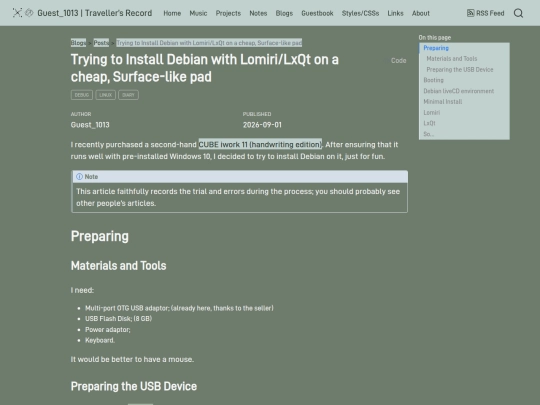This screenshot has height=405, width=540.
Task: Click the 'It would be better to have a mouse' text
Action: click(x=132, y=360)
